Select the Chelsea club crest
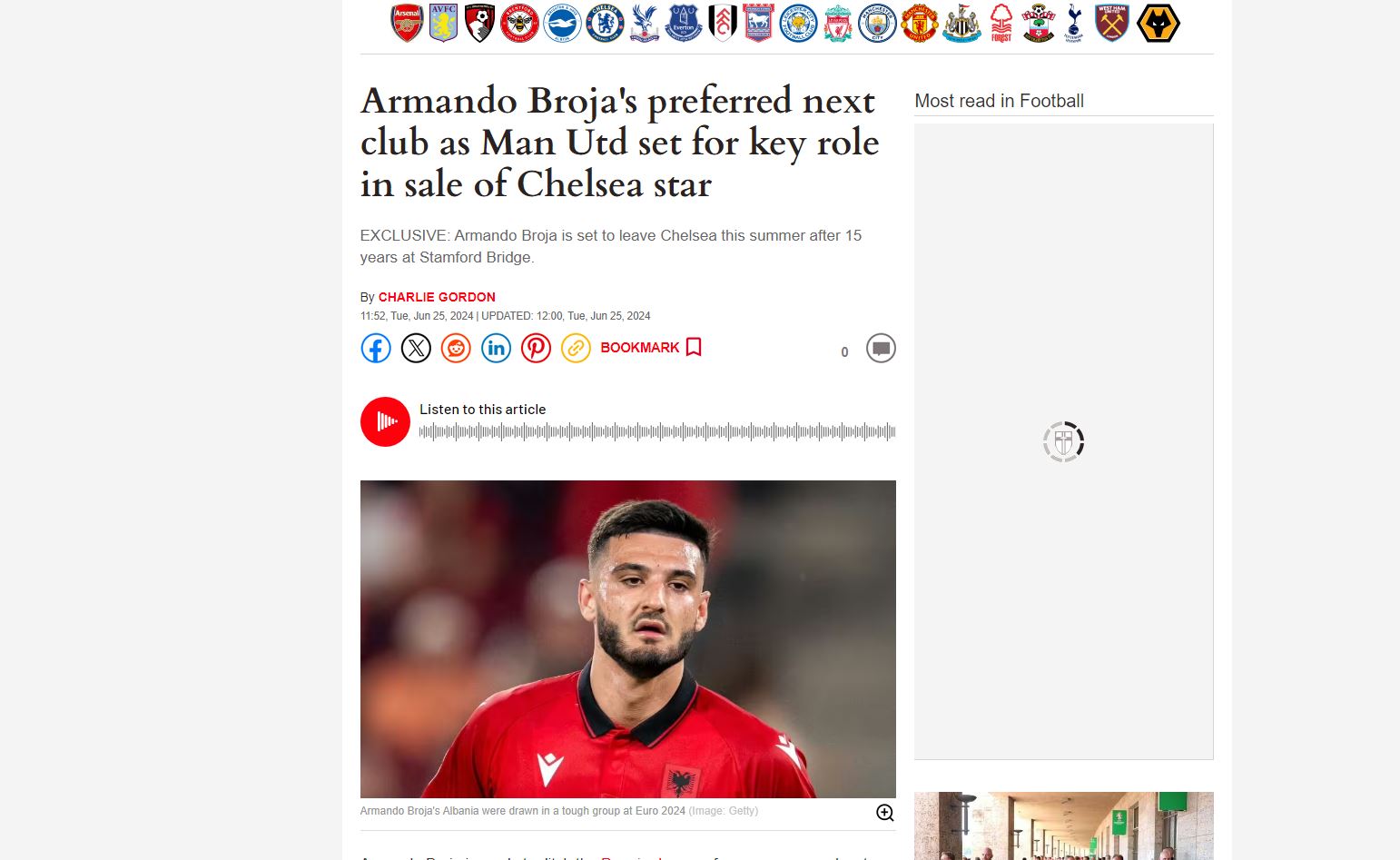1400x860 pixels. pos(604,23)
